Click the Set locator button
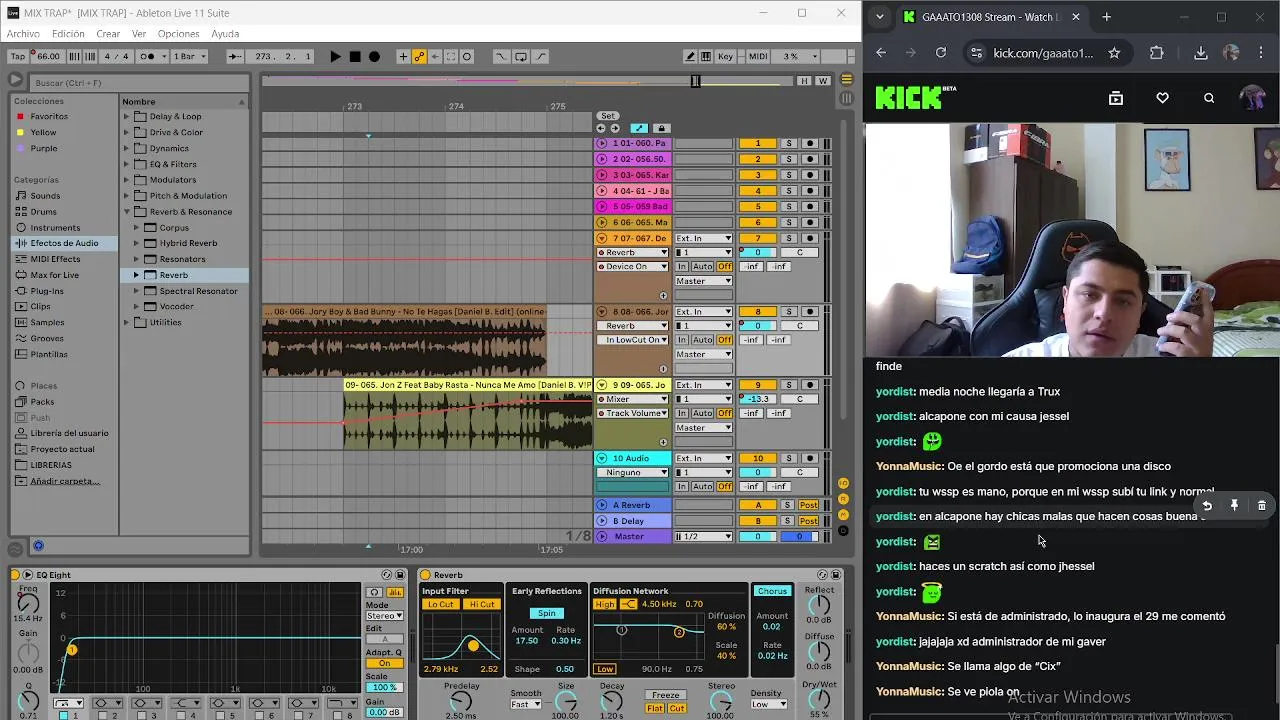Viewport: 1280px width, 720px height. [x=608, y=116]
